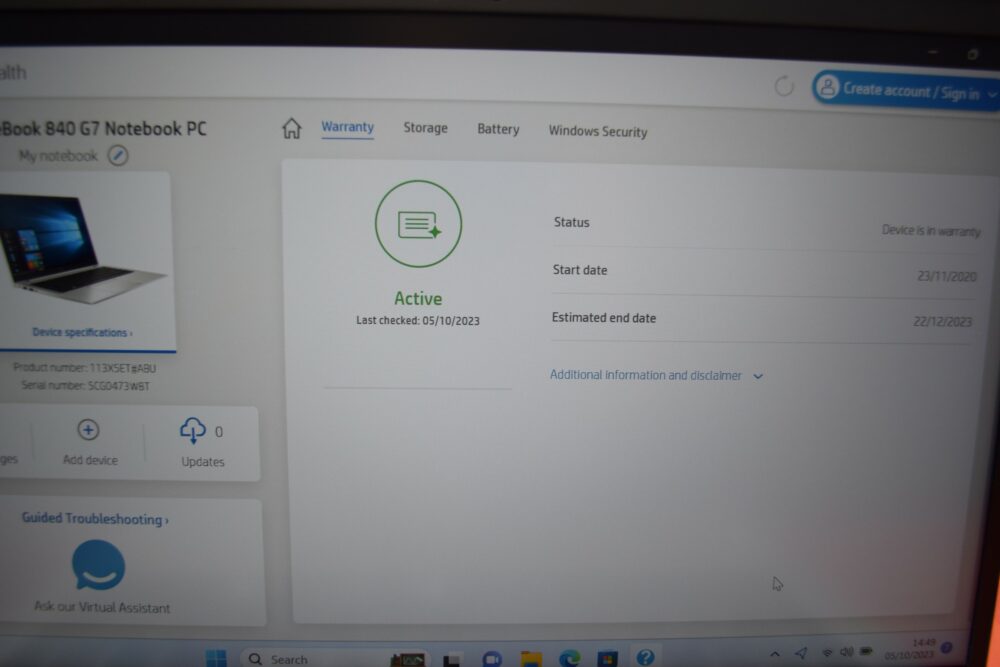The width and height of the screenshot is (1000, 667).
Task: Switch to the Battery tab
Action: pyautogui.click(x=498, y=129)
